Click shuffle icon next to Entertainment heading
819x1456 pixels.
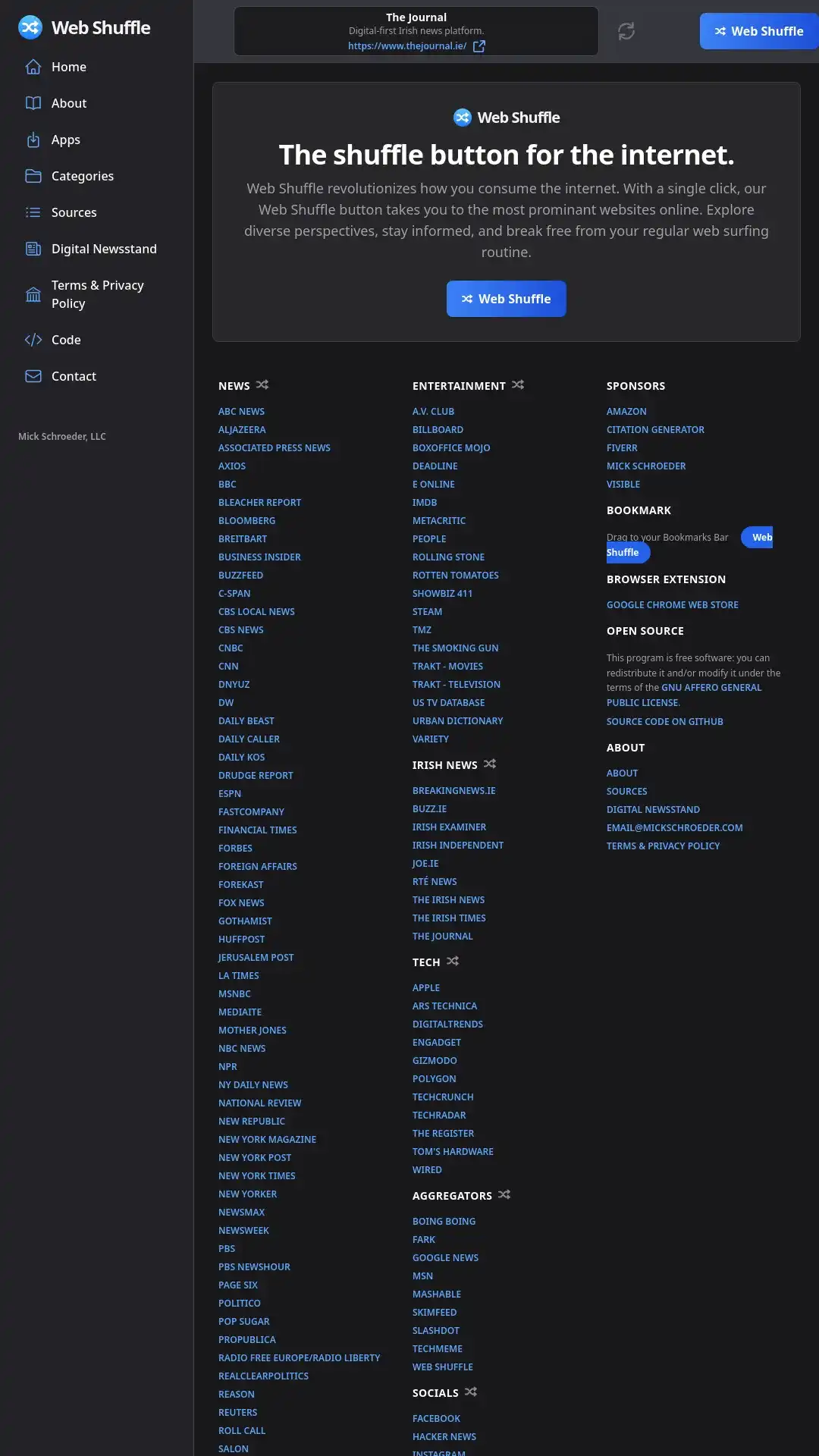pyautogui.click(x=518, y=385)
